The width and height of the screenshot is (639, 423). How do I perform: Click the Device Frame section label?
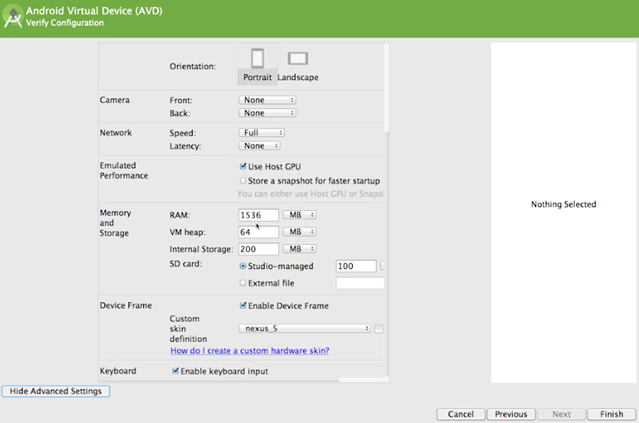pos(126,305)
